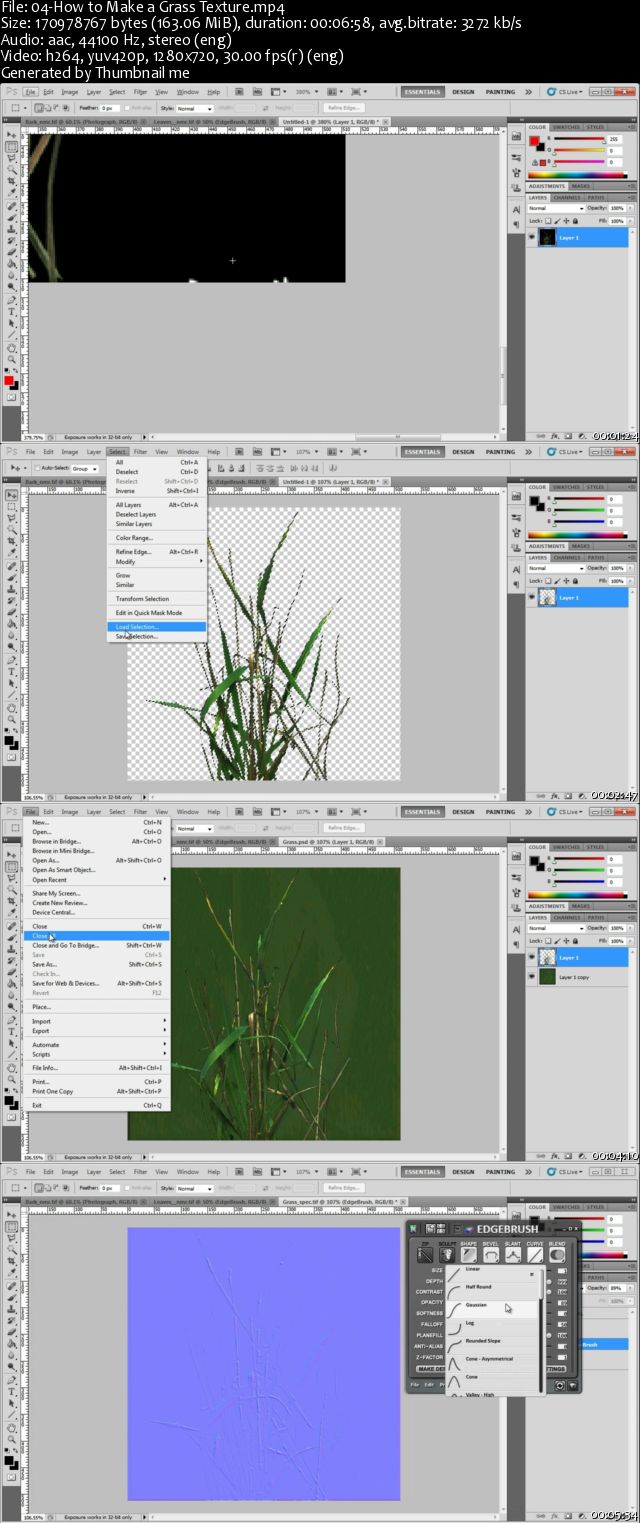Click DESIGN workspace button in Select-menu frame
This screenshot has height=1523, width=640.
(x=463, y=451)
